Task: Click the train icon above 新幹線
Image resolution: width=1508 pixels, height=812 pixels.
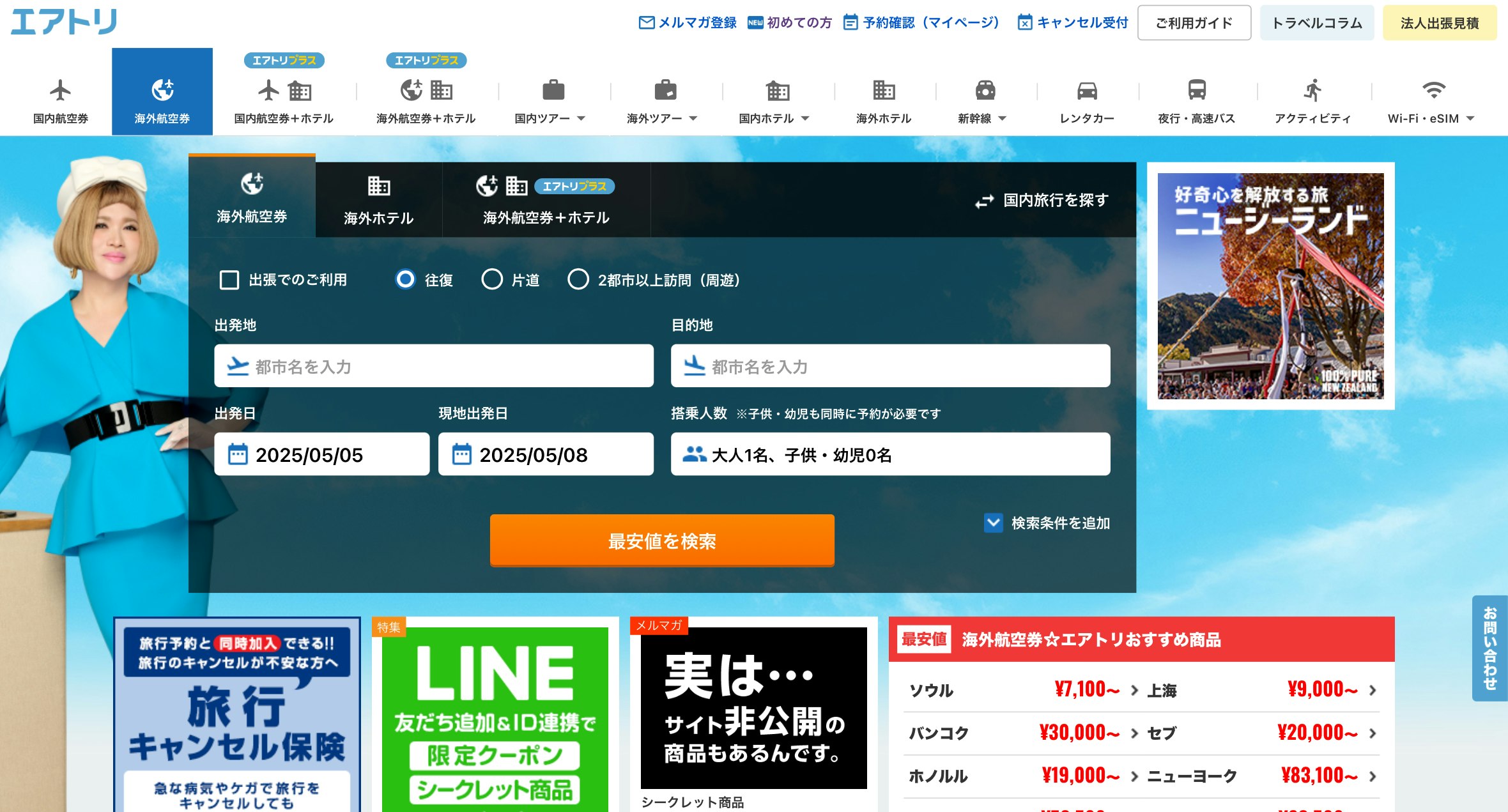Action: [x=985, y=90]
